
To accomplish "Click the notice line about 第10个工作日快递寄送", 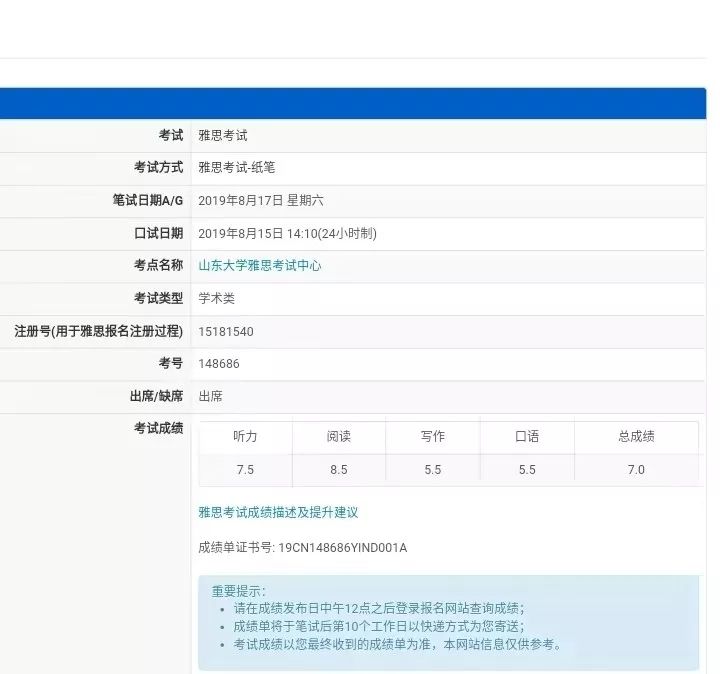I will coord(379,627).
